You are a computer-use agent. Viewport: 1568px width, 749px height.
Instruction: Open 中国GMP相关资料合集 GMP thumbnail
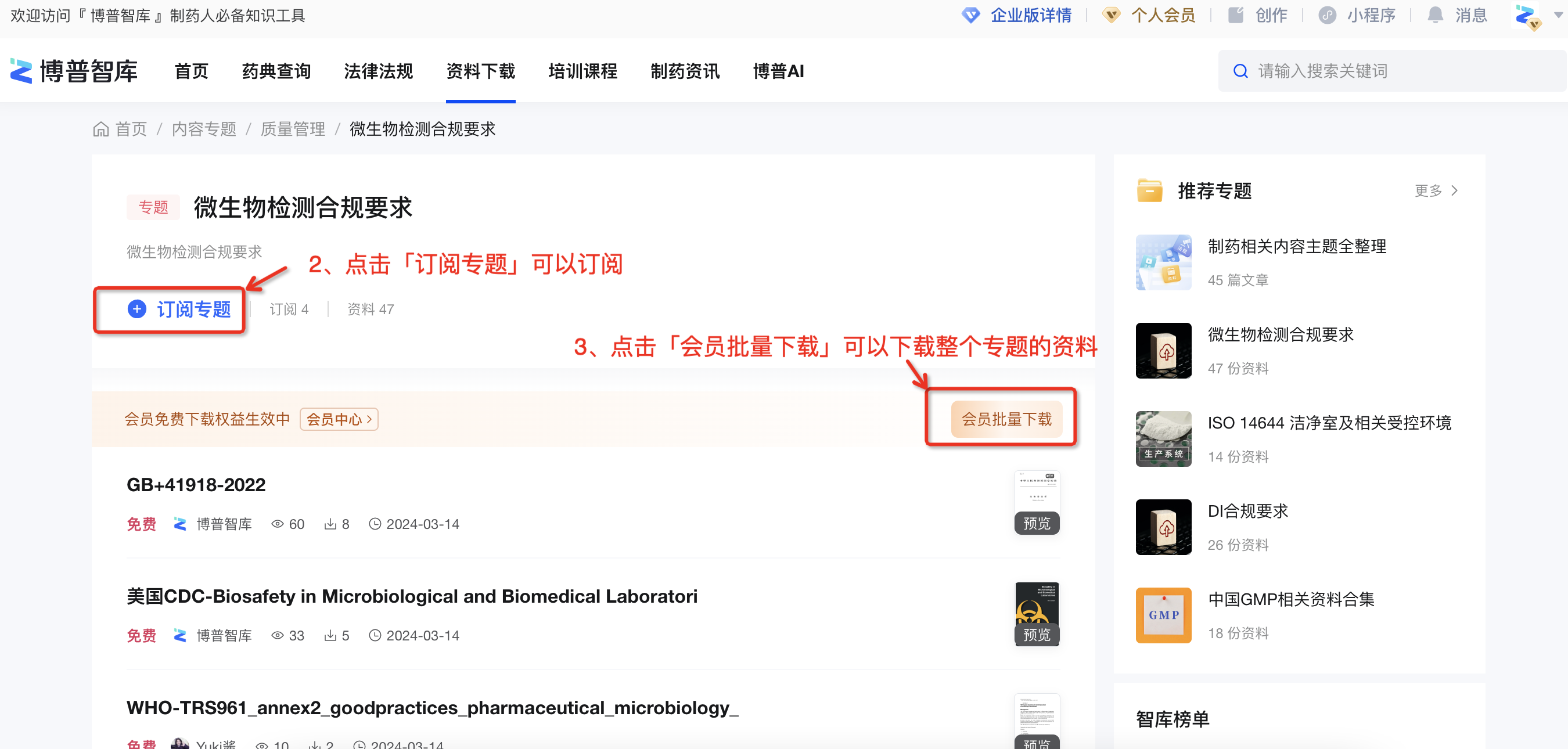click(1164, 615)
